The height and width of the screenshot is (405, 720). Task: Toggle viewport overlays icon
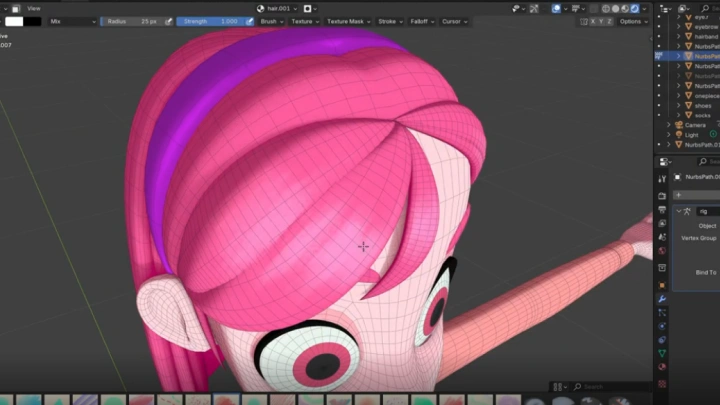[556, 9]
